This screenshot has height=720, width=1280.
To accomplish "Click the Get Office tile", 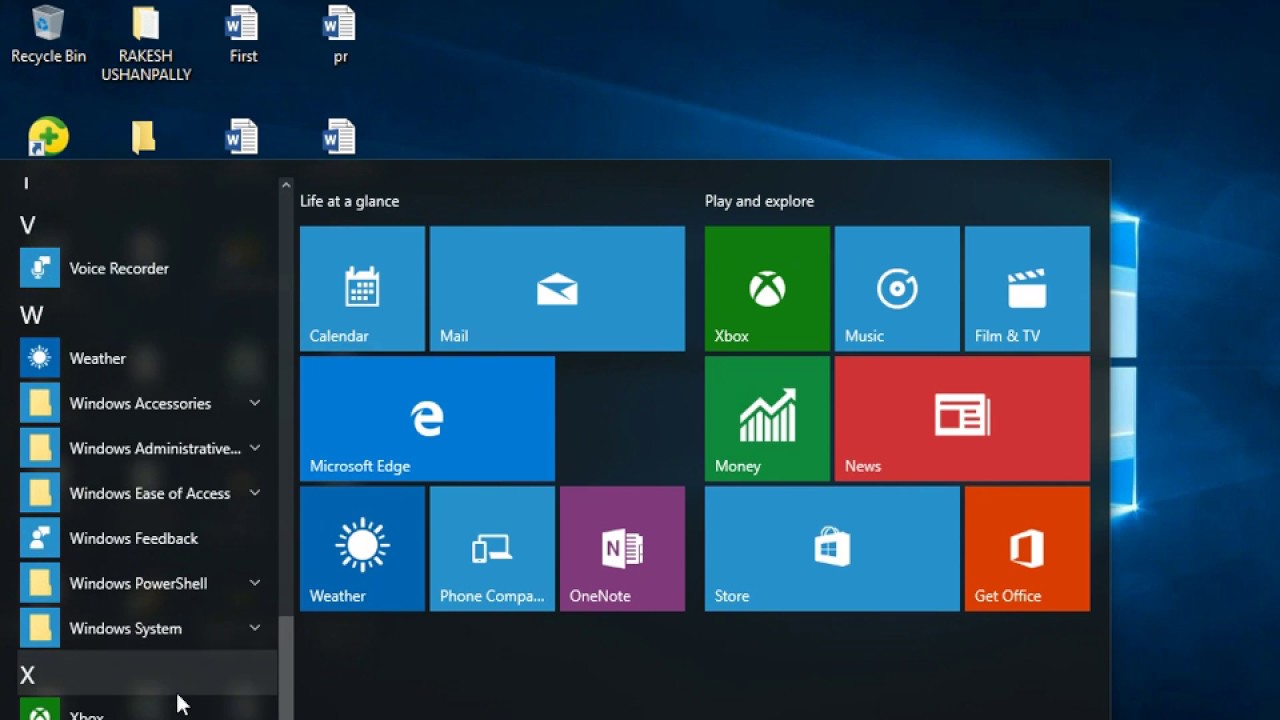I will click(x=1026, y=547).
